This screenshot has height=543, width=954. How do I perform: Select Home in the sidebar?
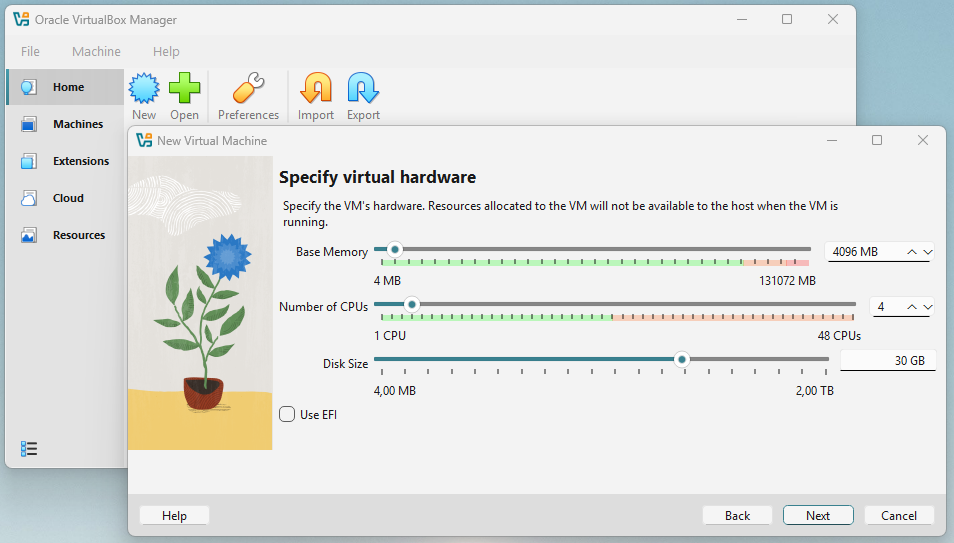pyautogui.click(x=65, y=87)
